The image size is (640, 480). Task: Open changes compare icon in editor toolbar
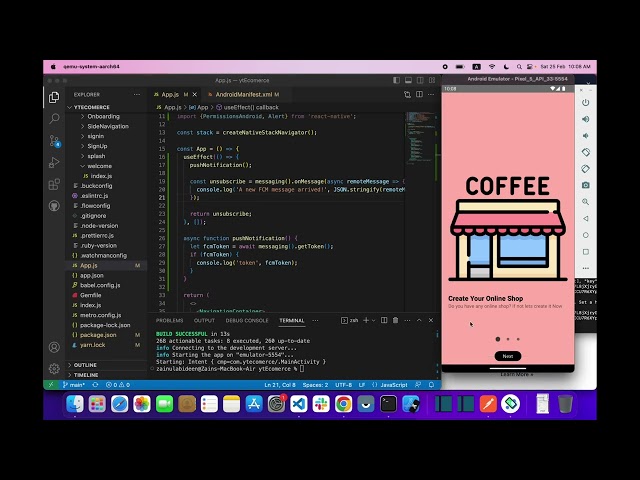[x=407, y=94]
